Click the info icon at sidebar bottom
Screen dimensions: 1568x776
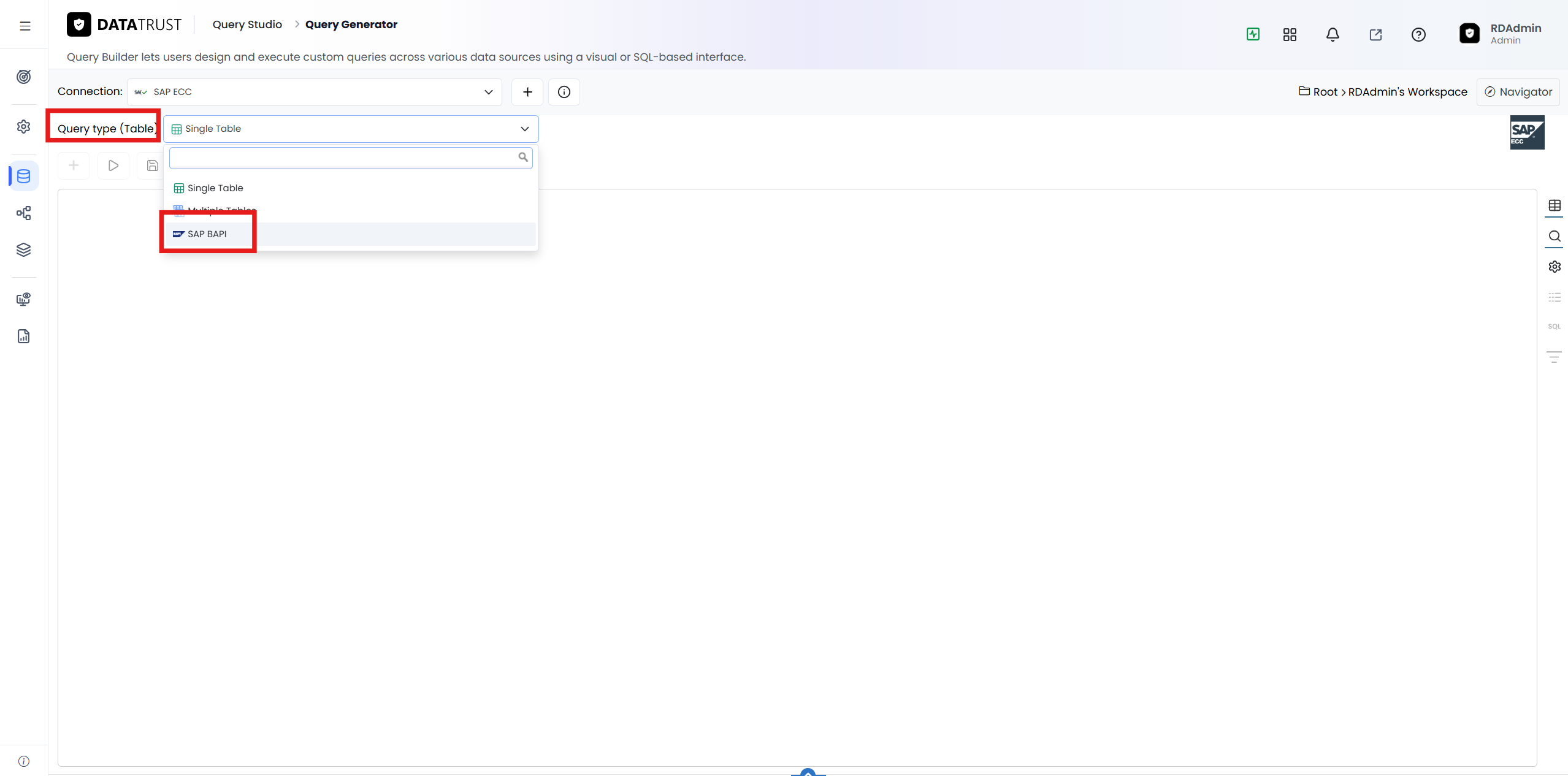24,761
